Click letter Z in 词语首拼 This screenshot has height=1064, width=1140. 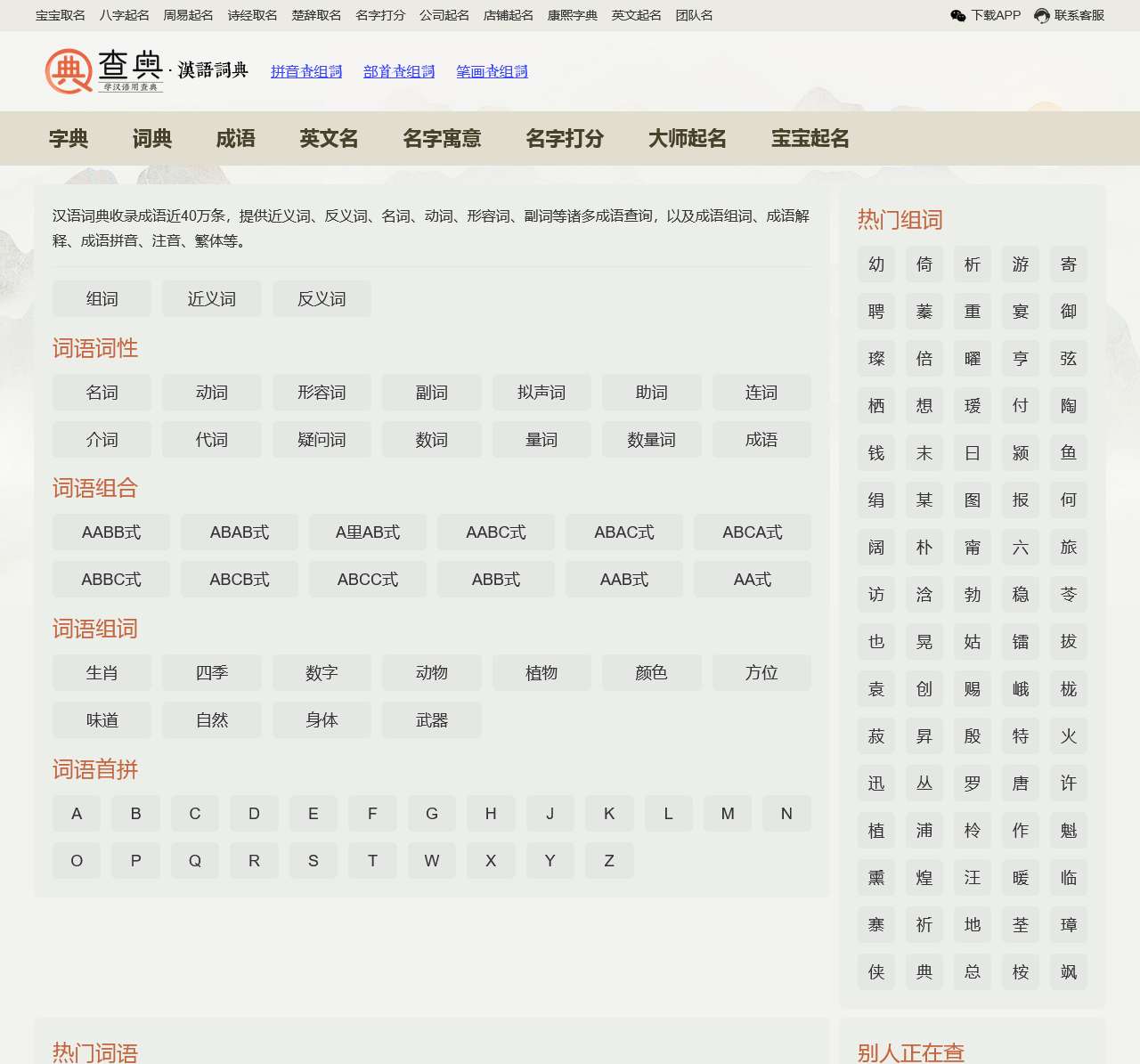coord(609,861)
